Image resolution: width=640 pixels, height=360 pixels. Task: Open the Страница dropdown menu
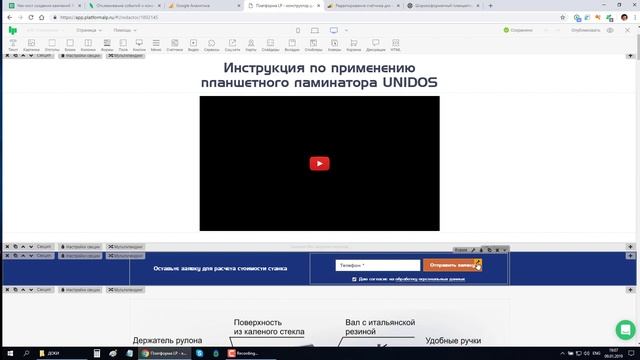[x=89, y=30]
